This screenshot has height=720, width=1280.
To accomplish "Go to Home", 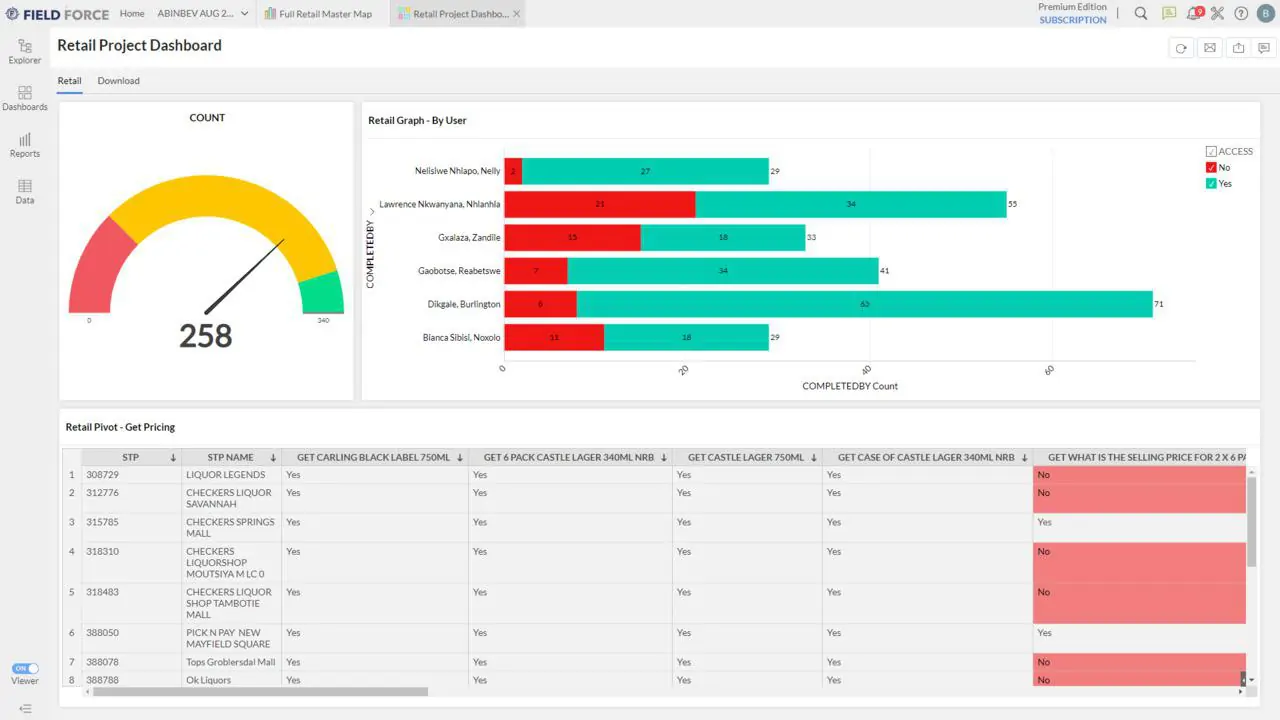I will coord(132,14).
